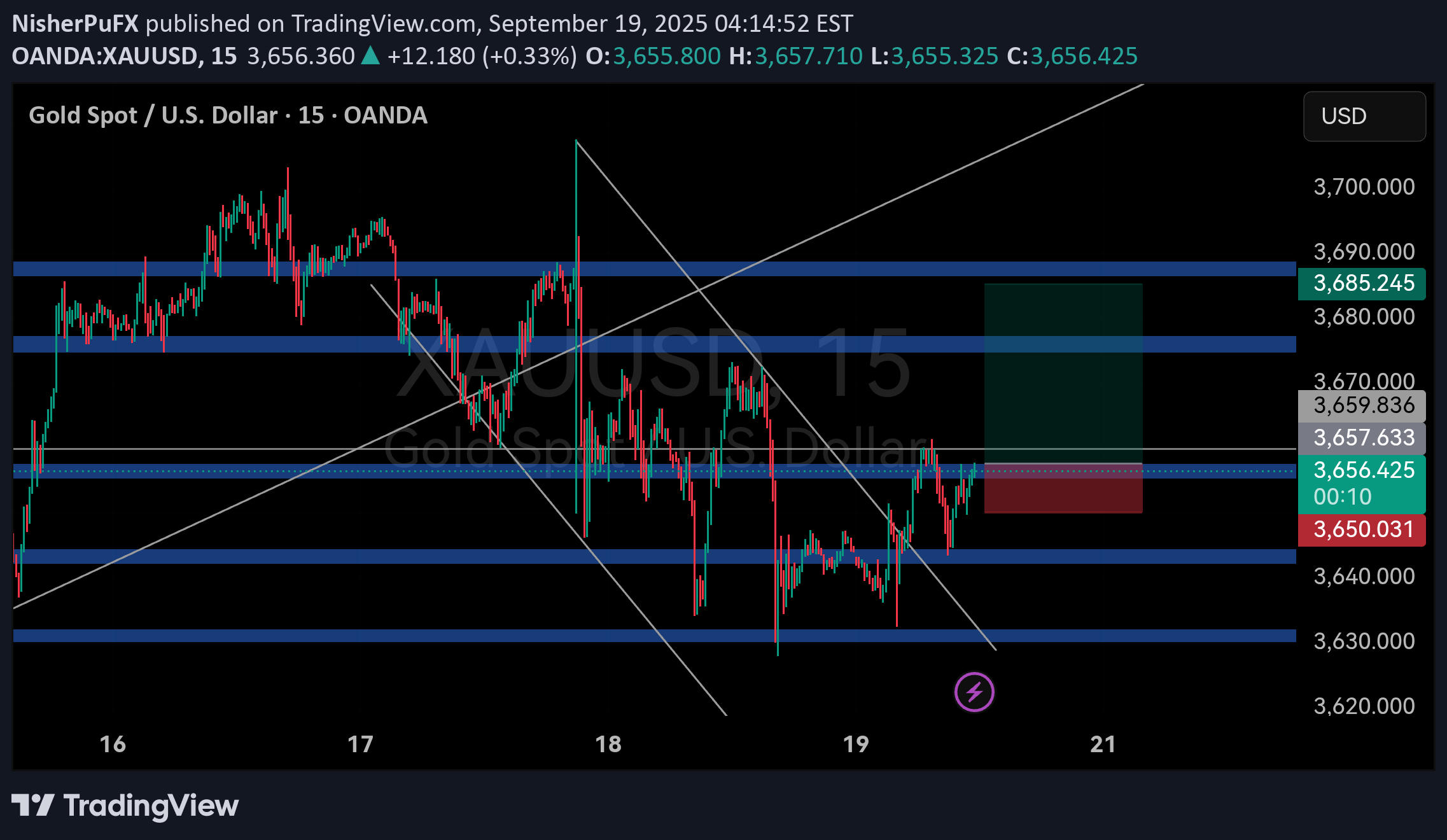Click NisherPuFX author name in header
Viewport: 1447px width, 840px height.
(x=75, y=24)
